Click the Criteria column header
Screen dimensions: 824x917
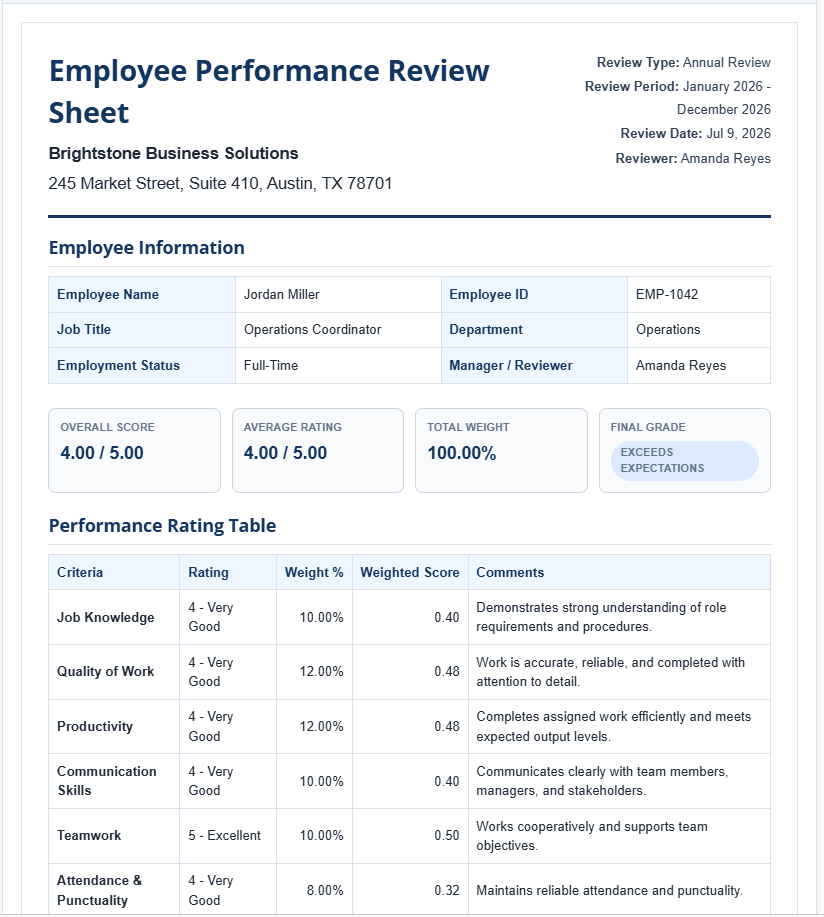click(114, 573)
